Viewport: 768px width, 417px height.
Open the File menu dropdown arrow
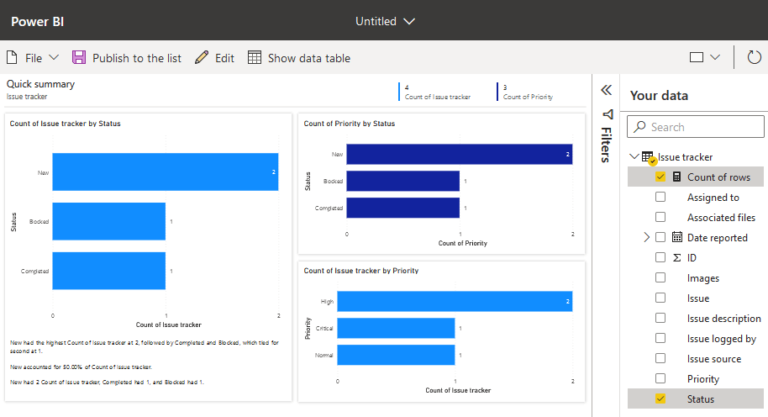click(54, 58)
